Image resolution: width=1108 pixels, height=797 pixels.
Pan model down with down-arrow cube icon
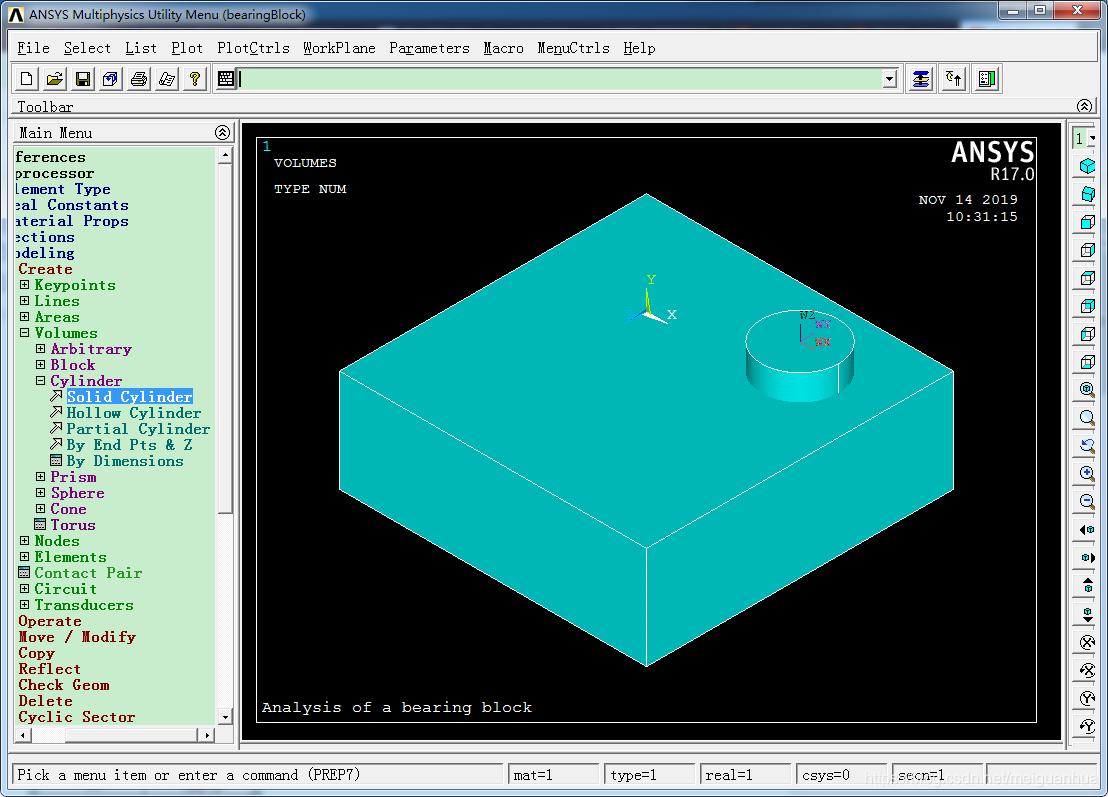point(1088,613)
